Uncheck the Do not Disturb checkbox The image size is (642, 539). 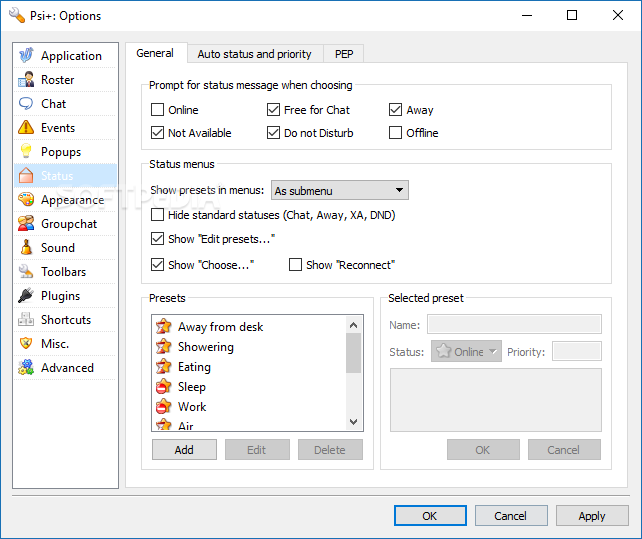[273, 133]
